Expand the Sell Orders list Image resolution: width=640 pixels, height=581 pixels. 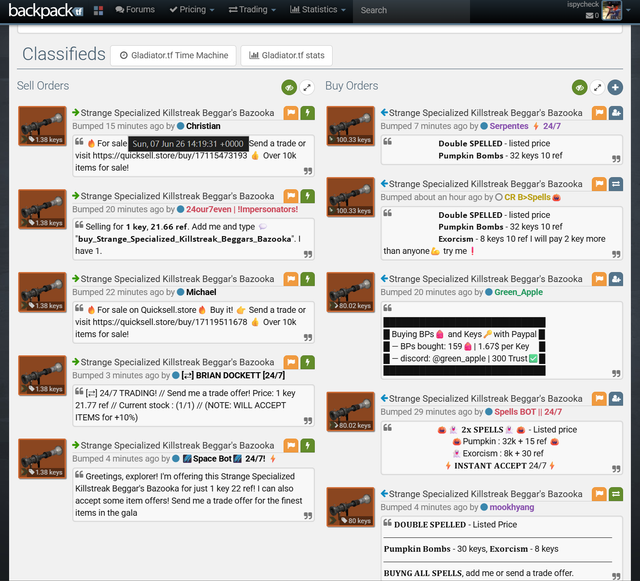(x=307, y=87)
